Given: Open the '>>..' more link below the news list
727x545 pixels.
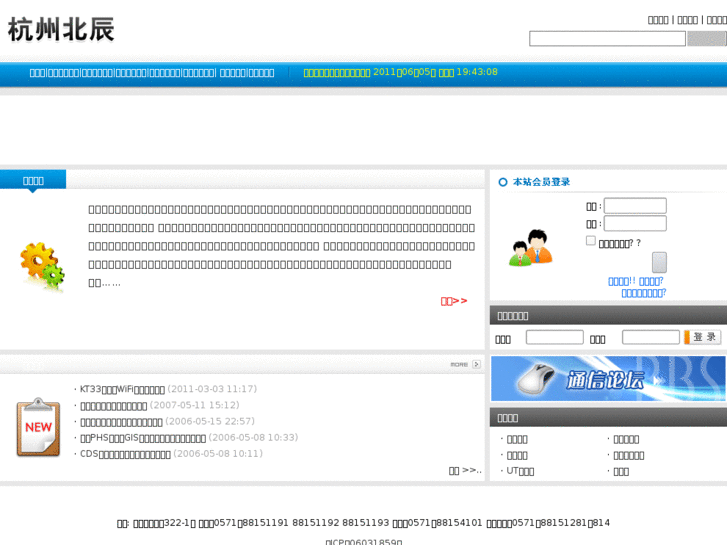Looking at the screenshot, I should 465,471.
